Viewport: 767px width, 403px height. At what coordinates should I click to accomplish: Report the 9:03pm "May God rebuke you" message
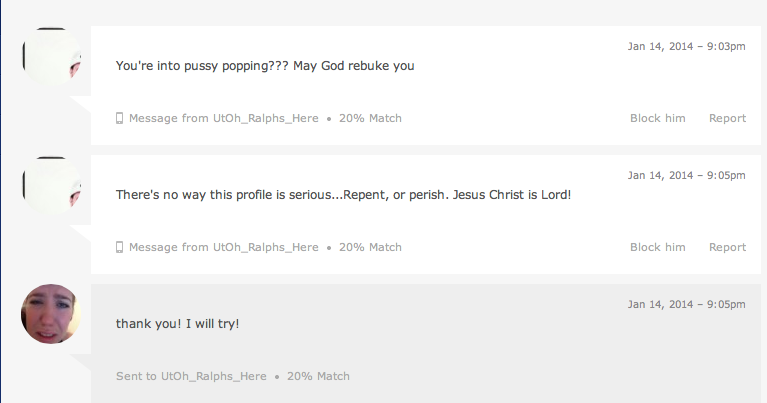coord(727,118)
